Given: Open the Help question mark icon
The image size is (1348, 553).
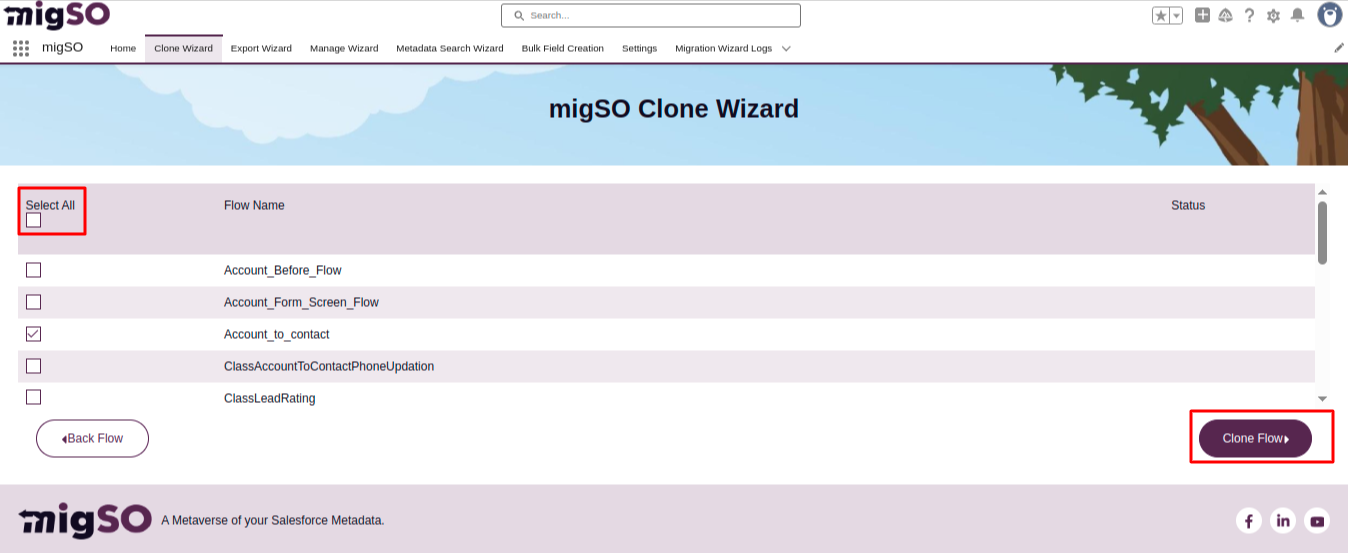Looking at the screenshot, I should (x=1249, y=15).
